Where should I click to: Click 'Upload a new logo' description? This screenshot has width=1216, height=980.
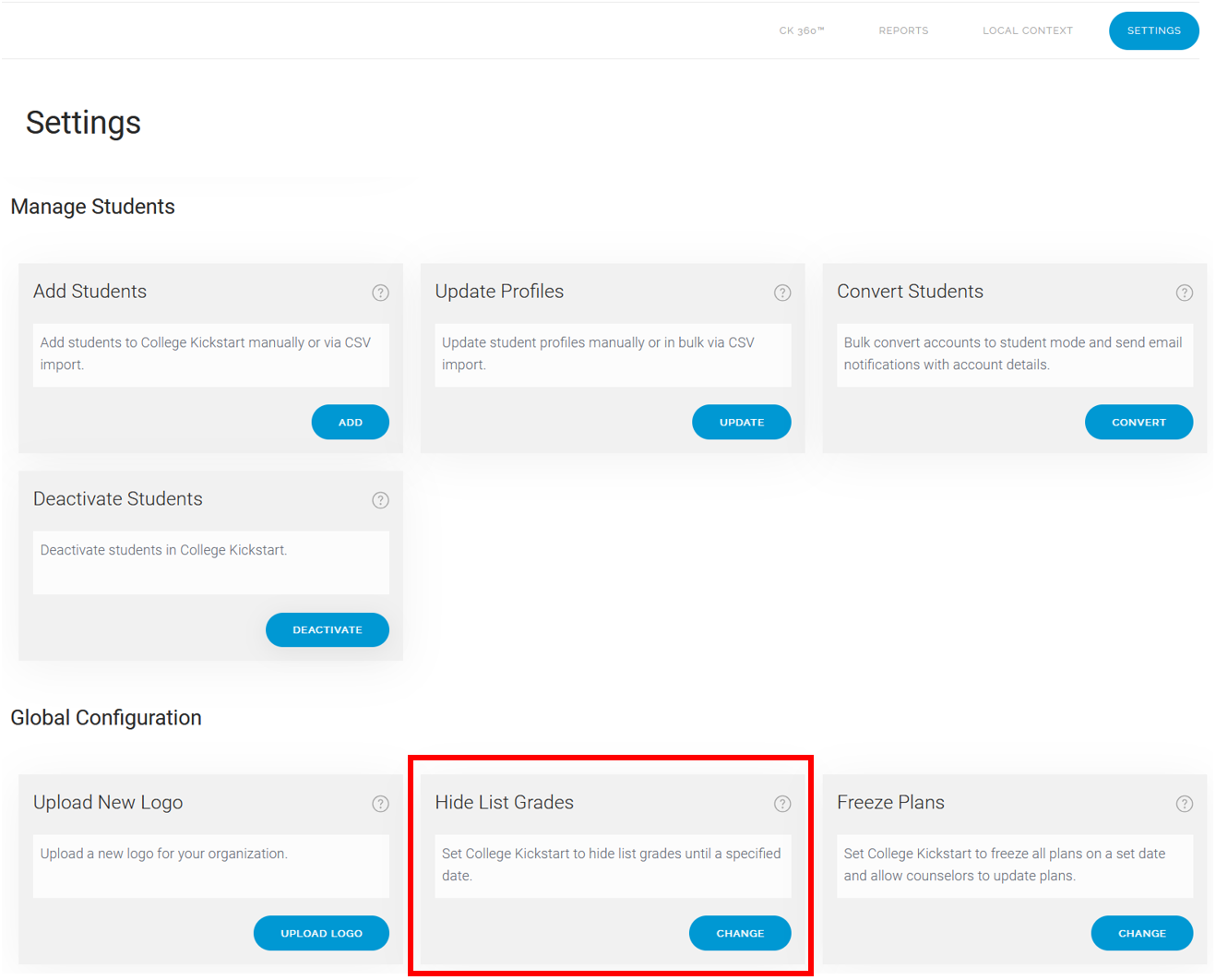(x=163, y=854)
